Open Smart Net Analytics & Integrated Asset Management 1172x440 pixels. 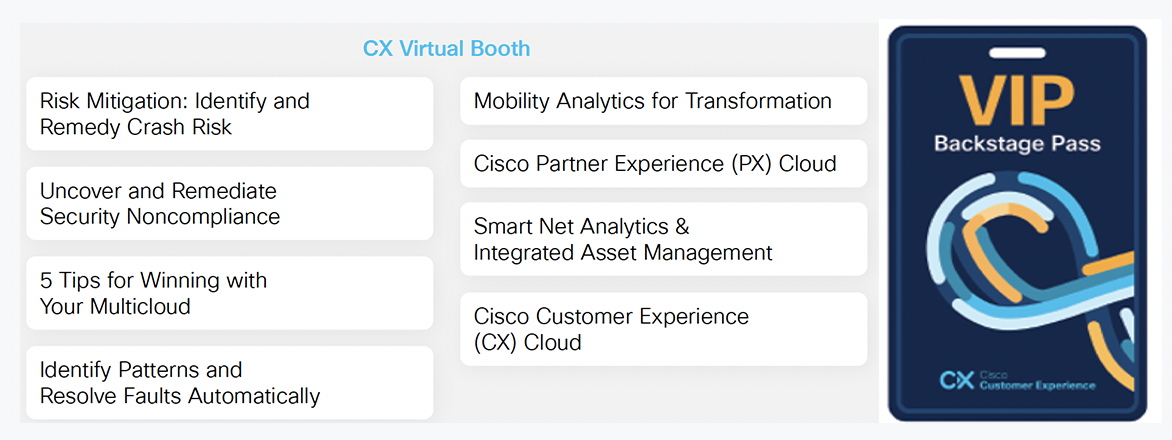click(663, 240)
